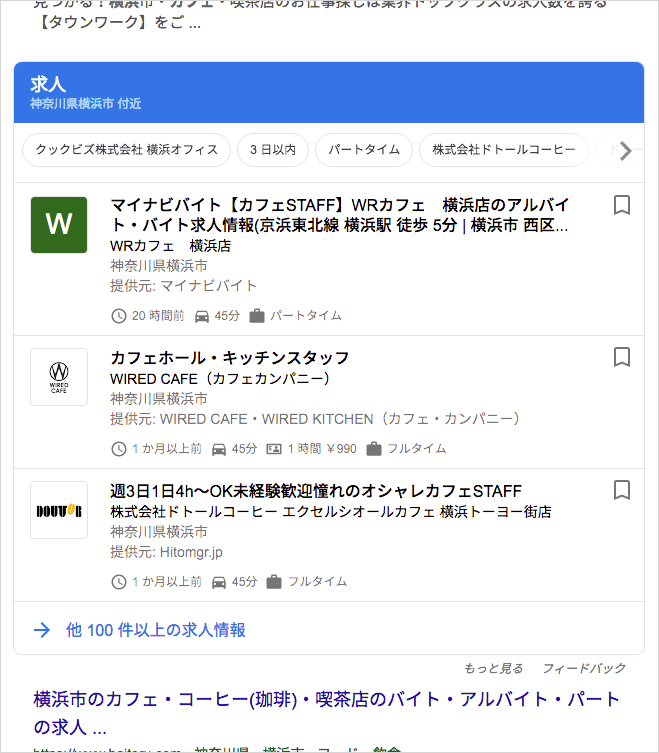Screen dimensions: 659x753
Task: Click clock icon in WIRED CAFE listing
Action: point(119,449)
